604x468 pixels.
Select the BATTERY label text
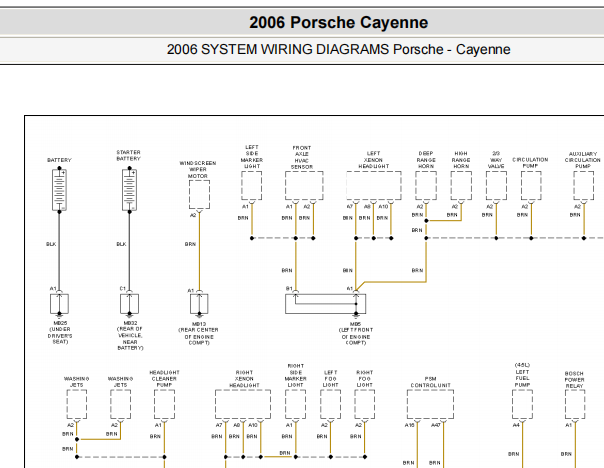pos(59,160)
